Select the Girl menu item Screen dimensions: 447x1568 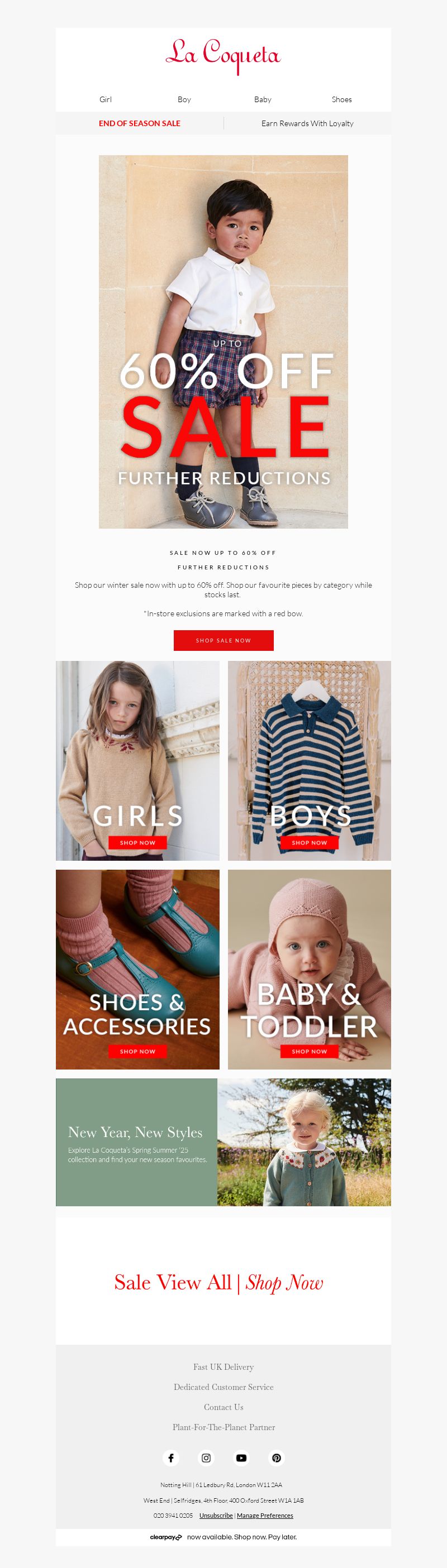pos(106,99)
